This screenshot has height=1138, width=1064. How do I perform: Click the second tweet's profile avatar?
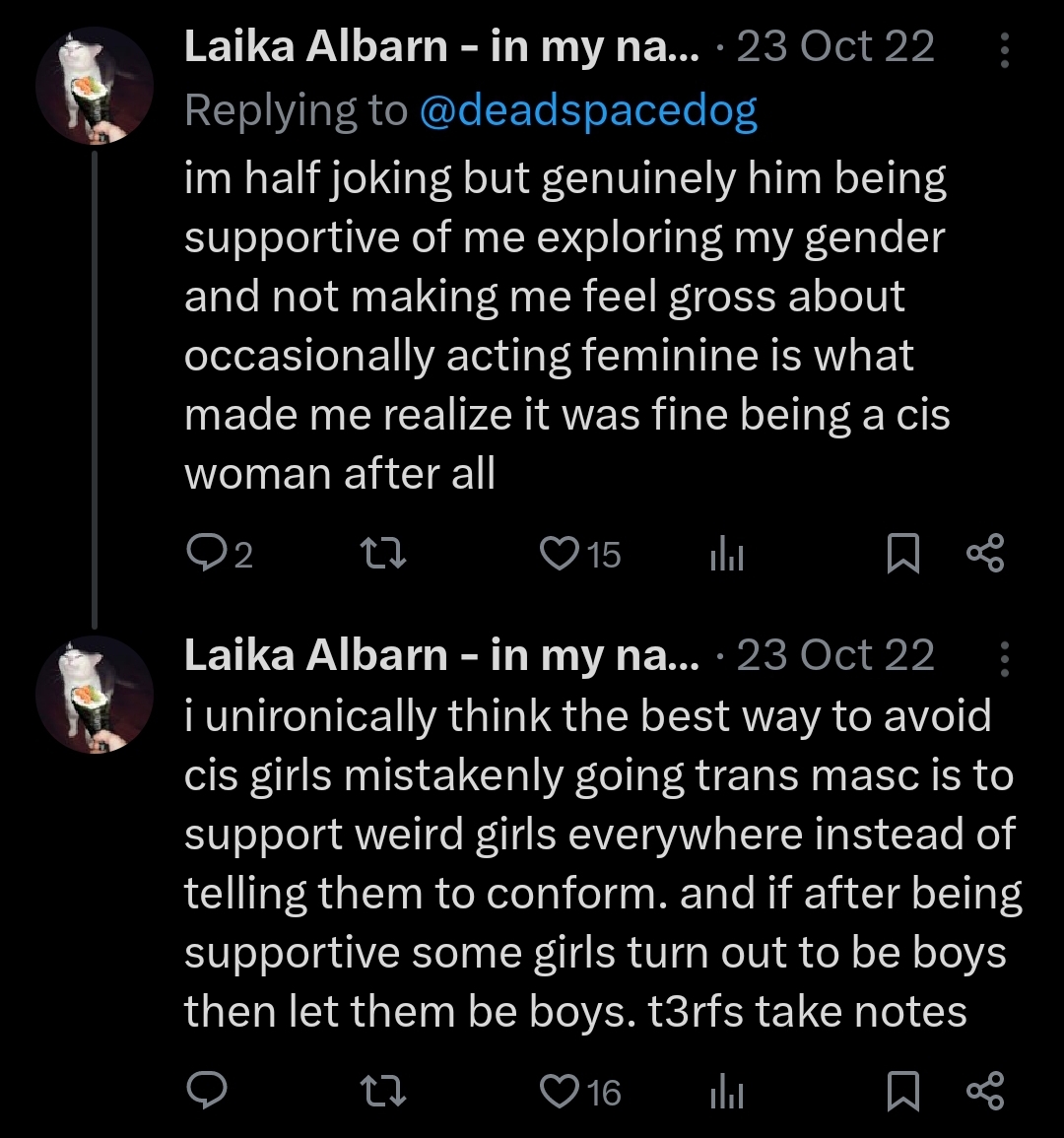point(95,695)
